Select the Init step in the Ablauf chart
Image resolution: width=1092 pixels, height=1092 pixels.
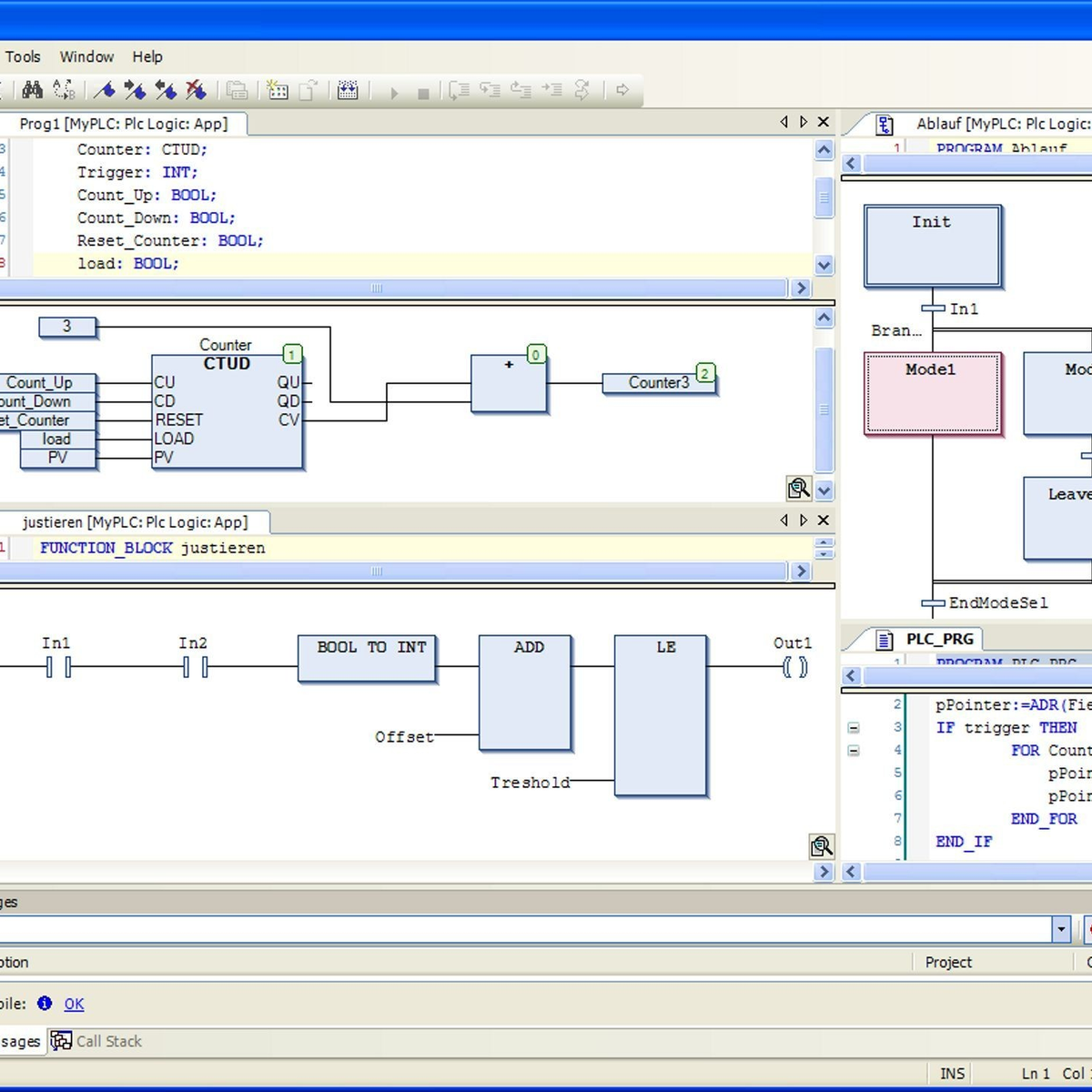932,245
